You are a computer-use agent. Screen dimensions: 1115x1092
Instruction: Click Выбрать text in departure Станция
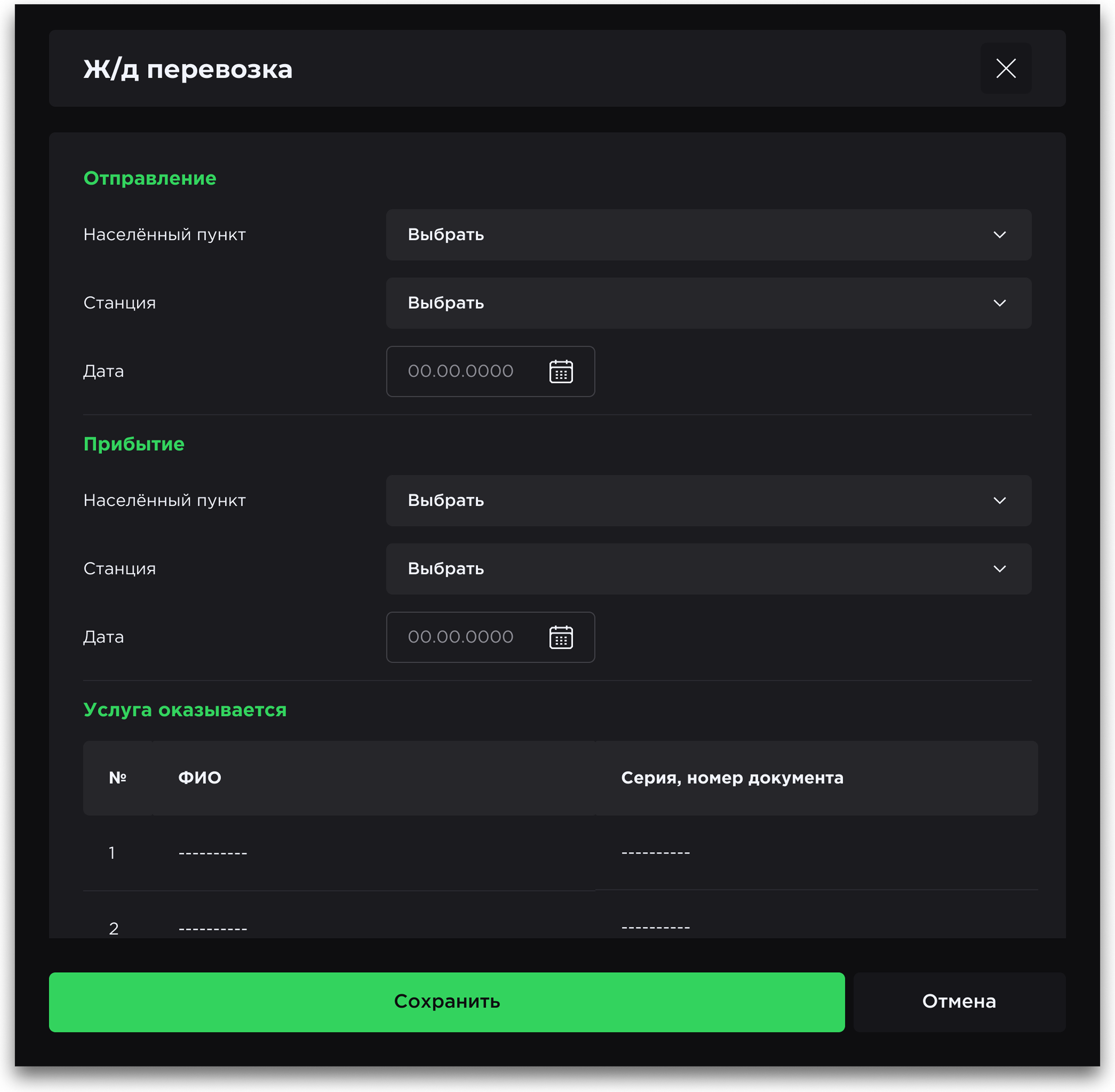click(445, 303)
